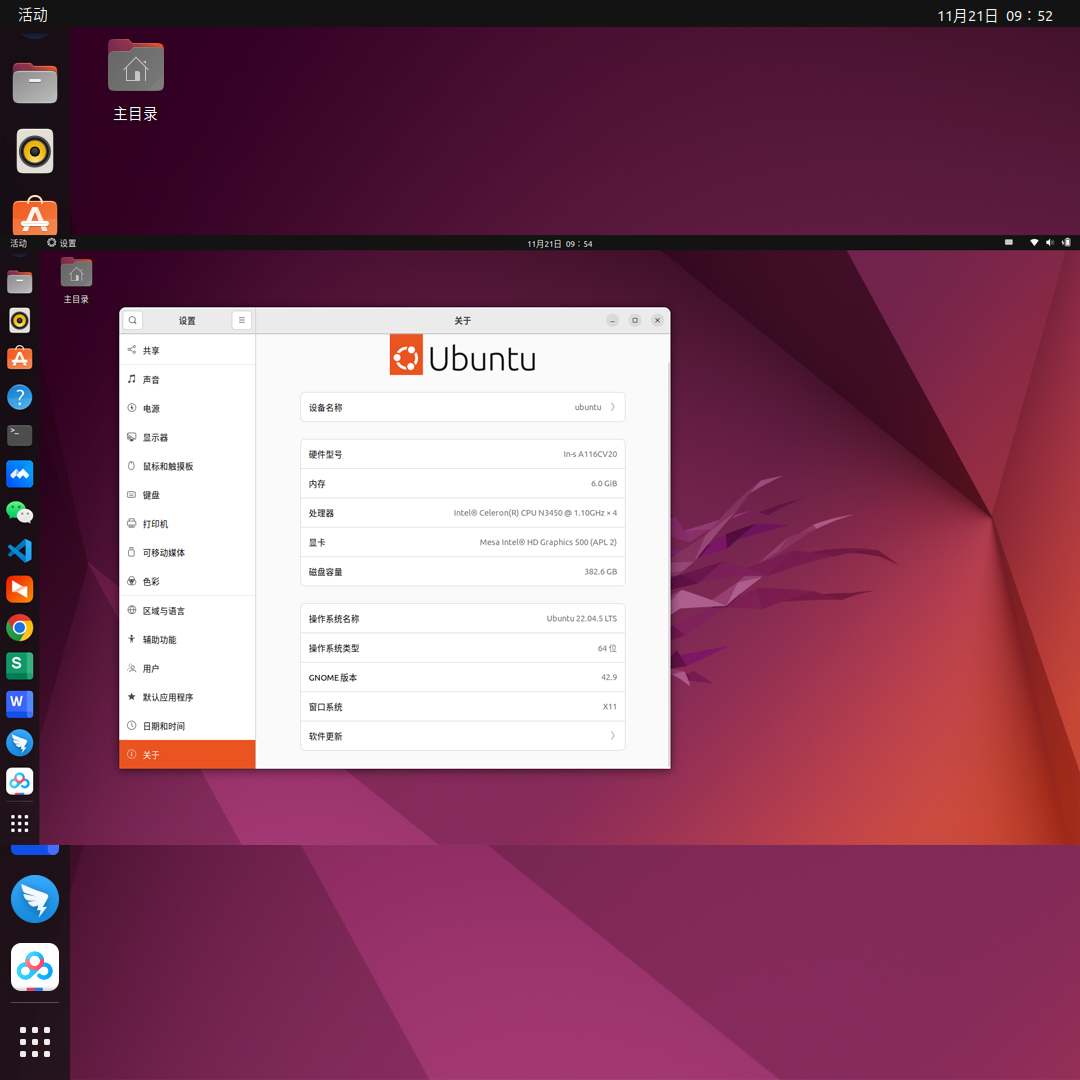Open WeChat from the dock
The width and height of the screenshot is (1080, 1080).
[x=19, y=512]
